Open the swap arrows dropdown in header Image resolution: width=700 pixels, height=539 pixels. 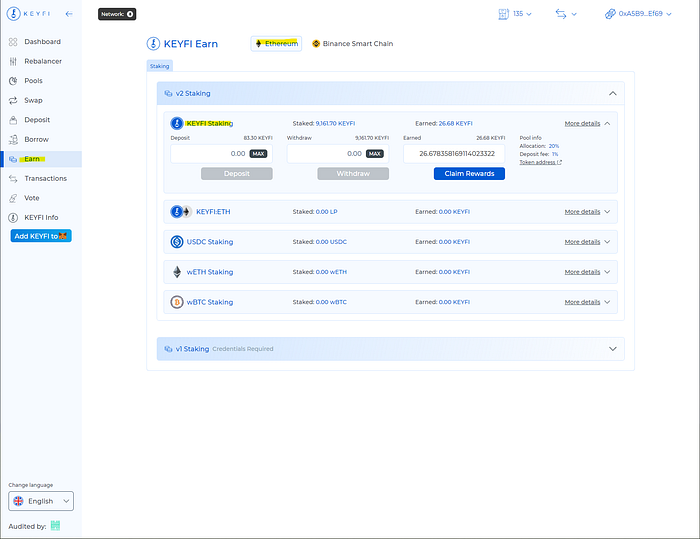click(x=566, y=14)
